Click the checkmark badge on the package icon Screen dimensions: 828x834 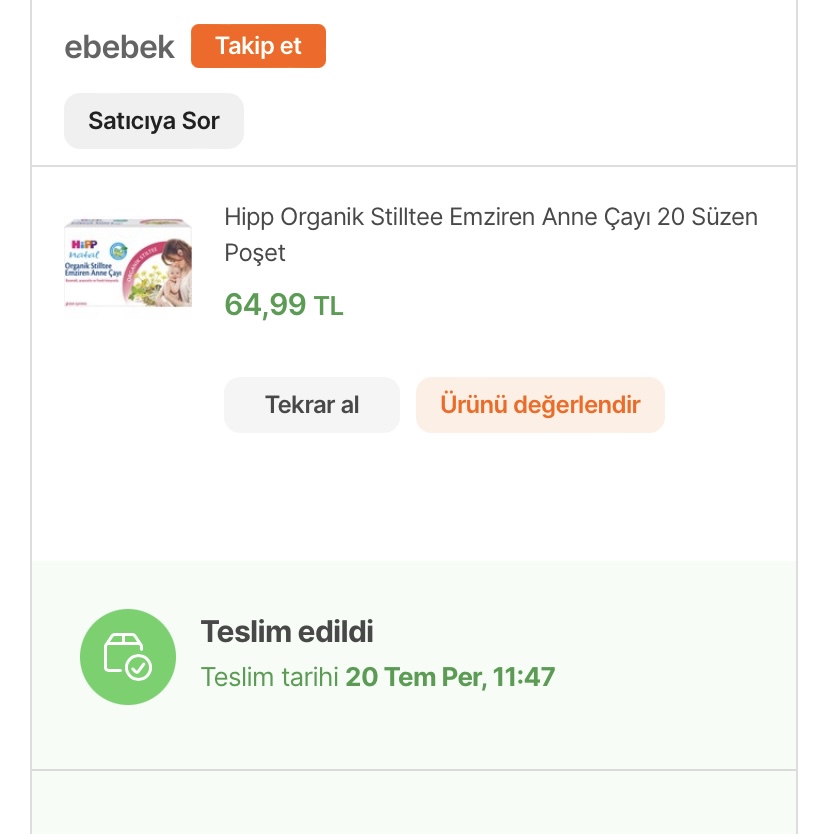(139, 667)
